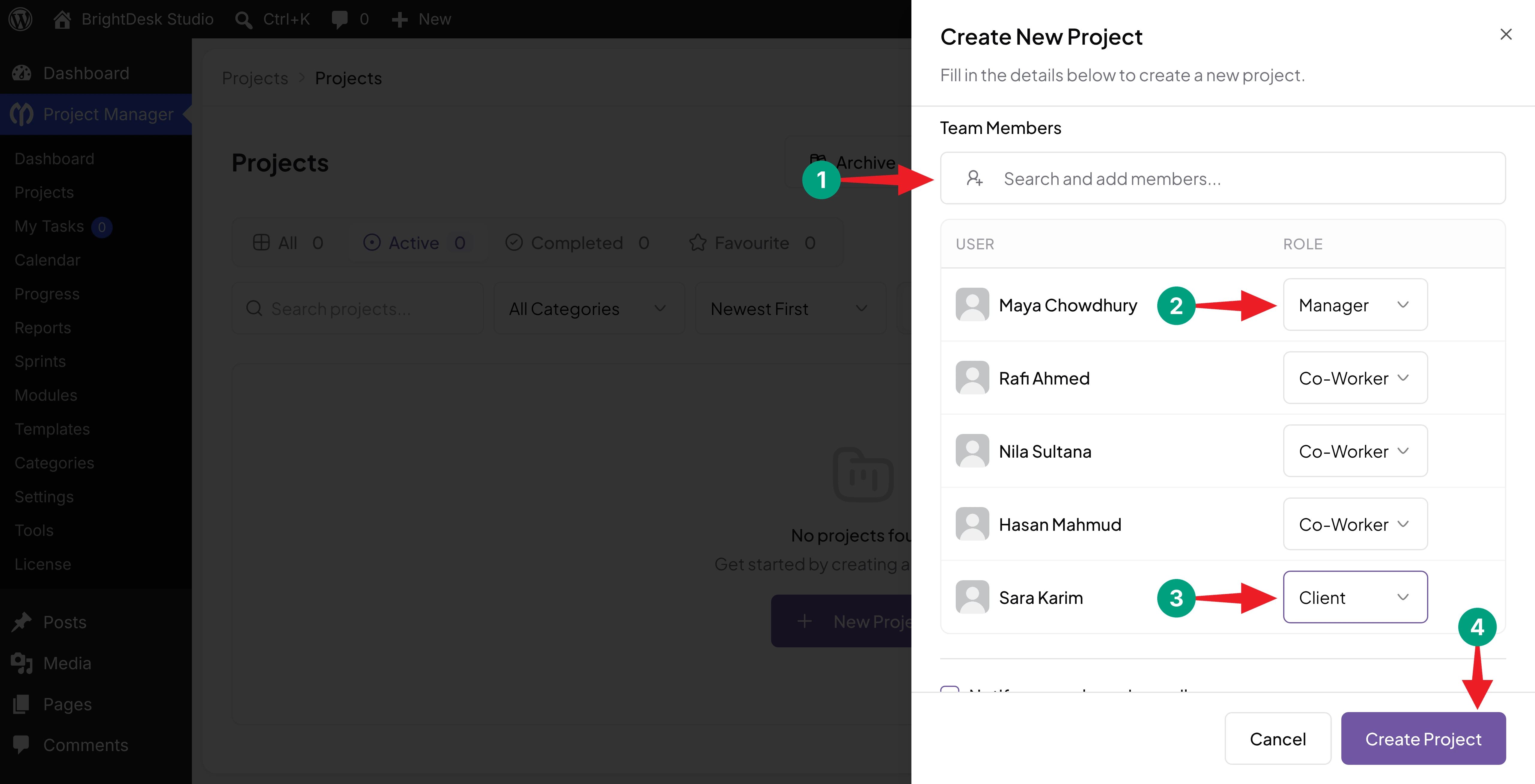This screenshot has width=1535, height=784.
Task: Focus the Search projects field
Action: [x=358, y=309]
